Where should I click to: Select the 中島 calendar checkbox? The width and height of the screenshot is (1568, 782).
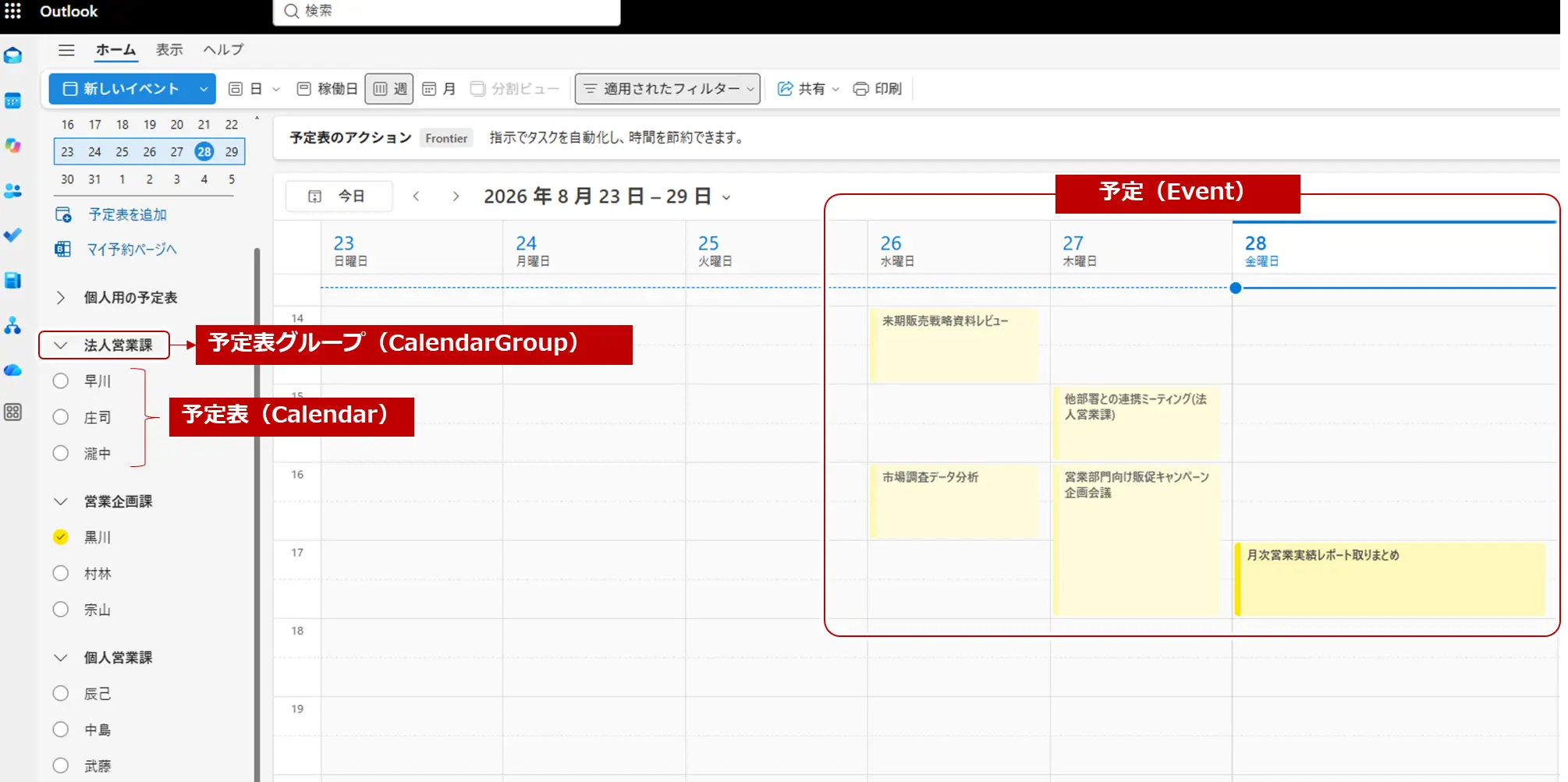(61, 730)
